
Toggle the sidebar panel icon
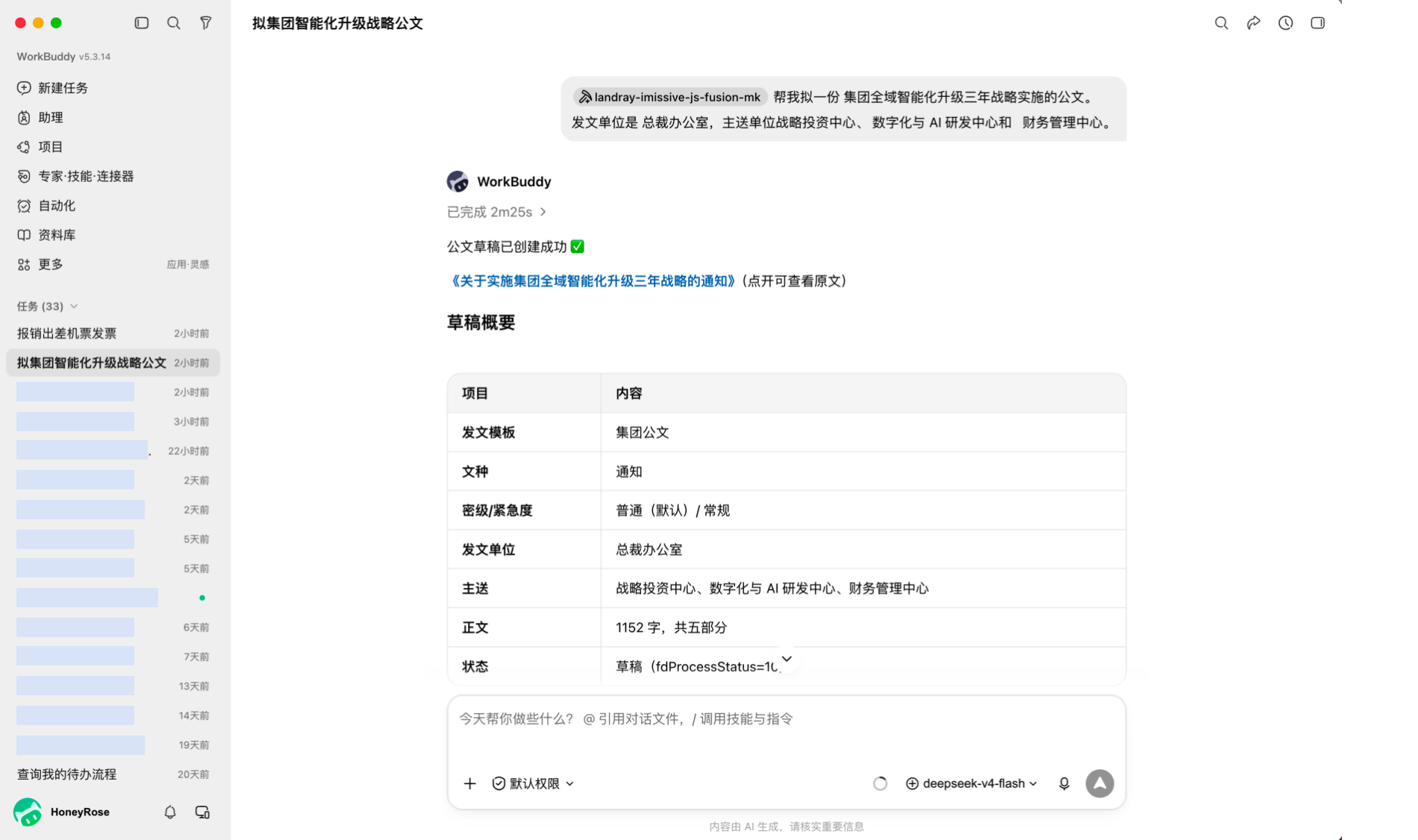(141, 23)
